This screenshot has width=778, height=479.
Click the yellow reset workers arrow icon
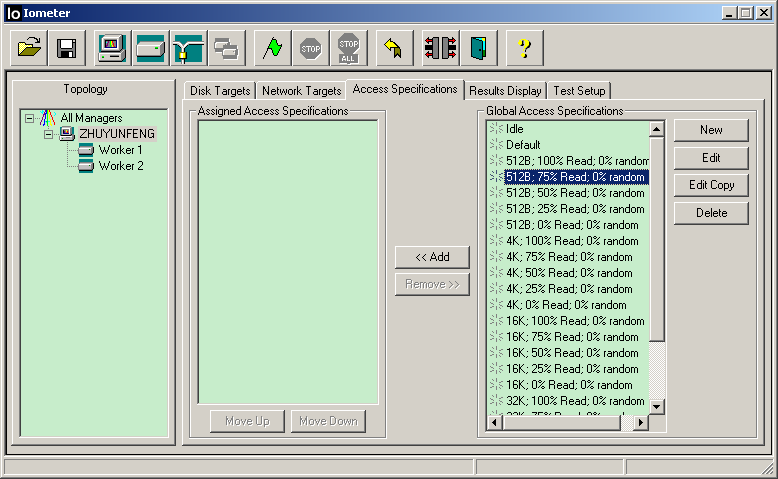(x=394, y=48)
